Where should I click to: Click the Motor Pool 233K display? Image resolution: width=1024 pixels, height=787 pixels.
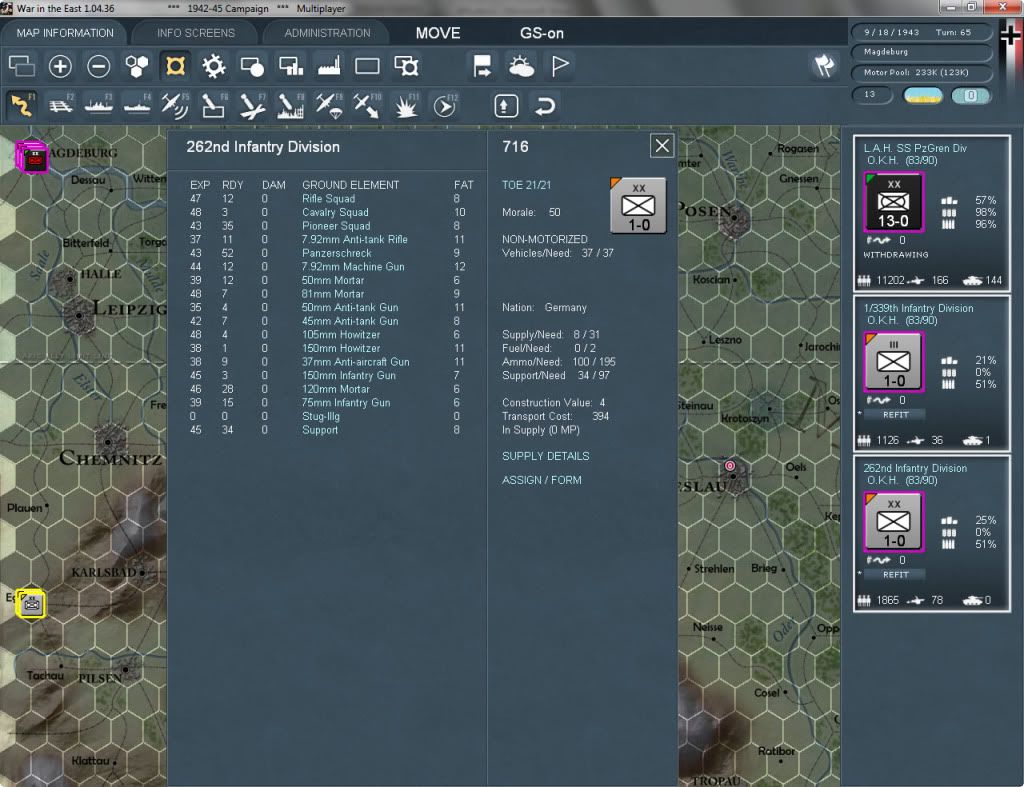pyautogui.click(x=921, y=72)
